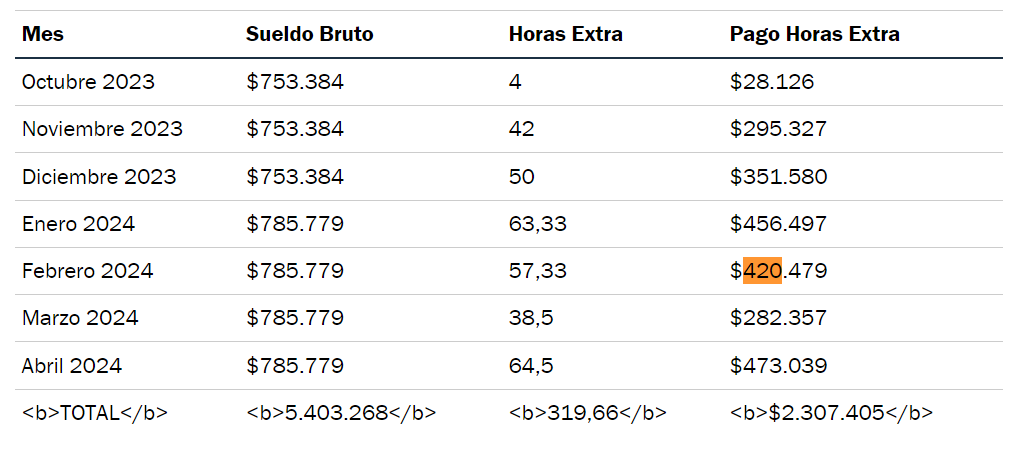Click the Horas Extra column header

565,34
